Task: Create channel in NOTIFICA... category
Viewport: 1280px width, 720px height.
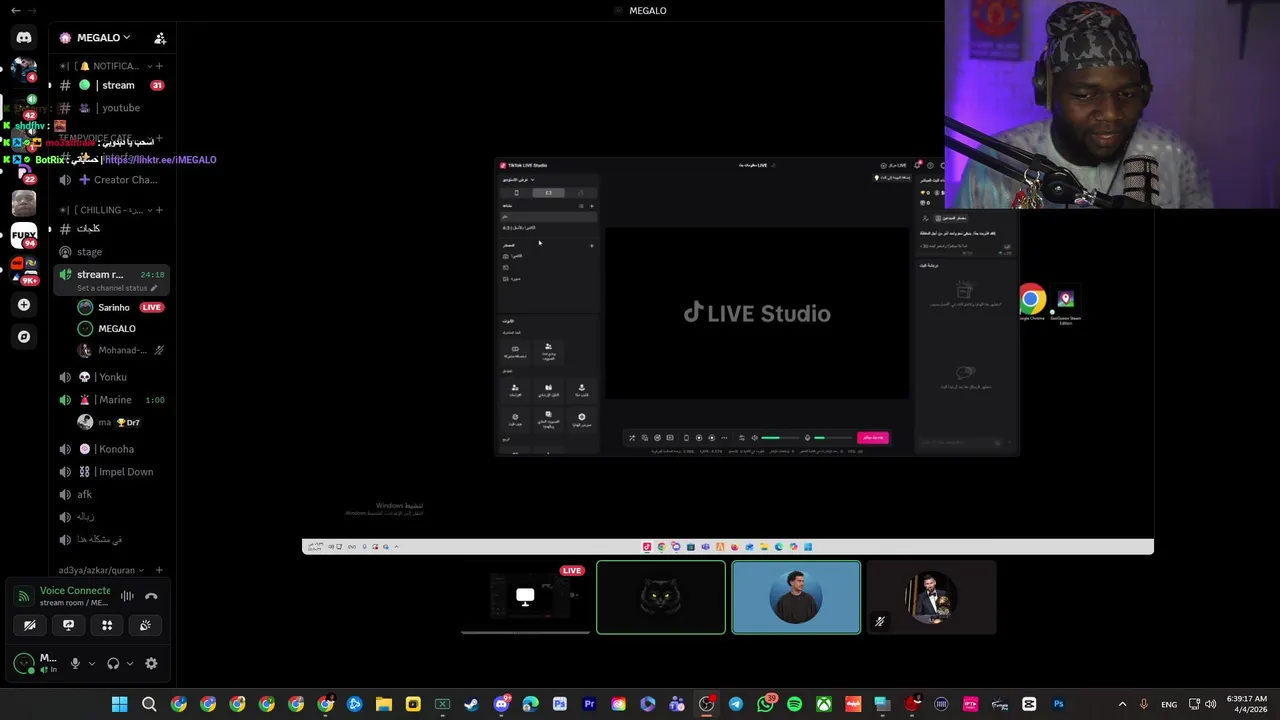Action: click(x=159, y=66)
